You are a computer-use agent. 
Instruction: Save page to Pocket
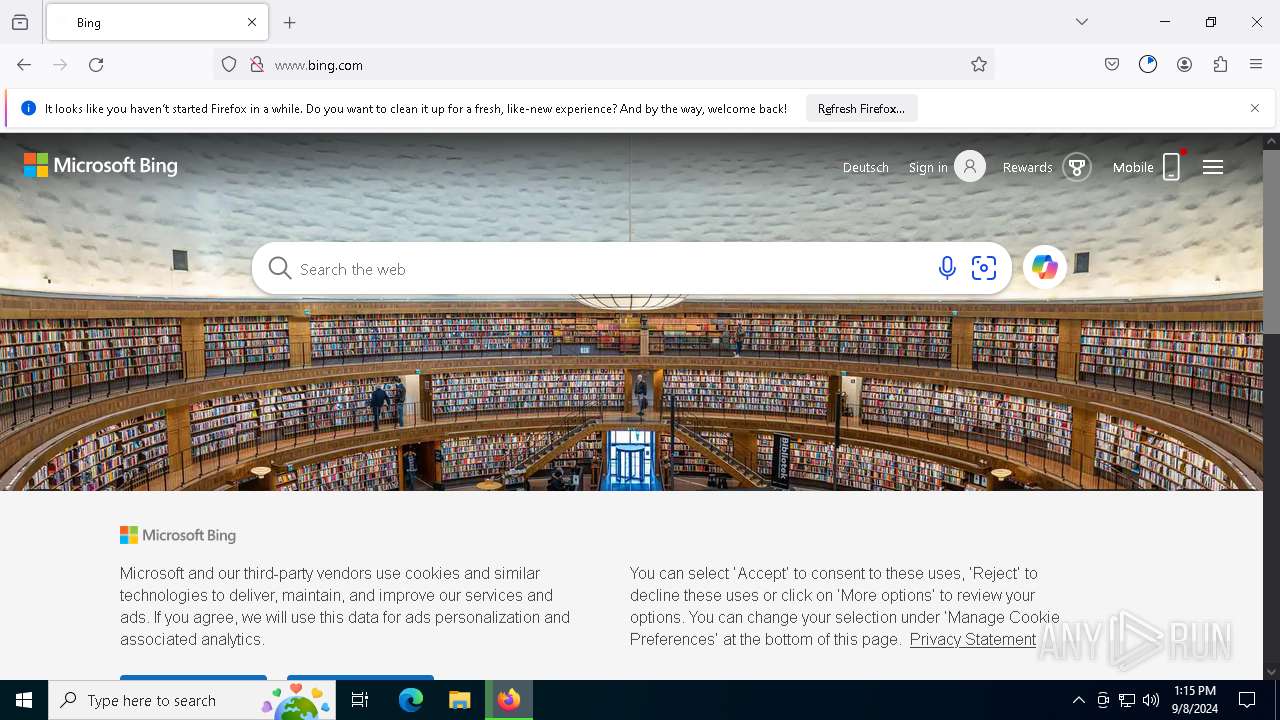coord(1112,65)
